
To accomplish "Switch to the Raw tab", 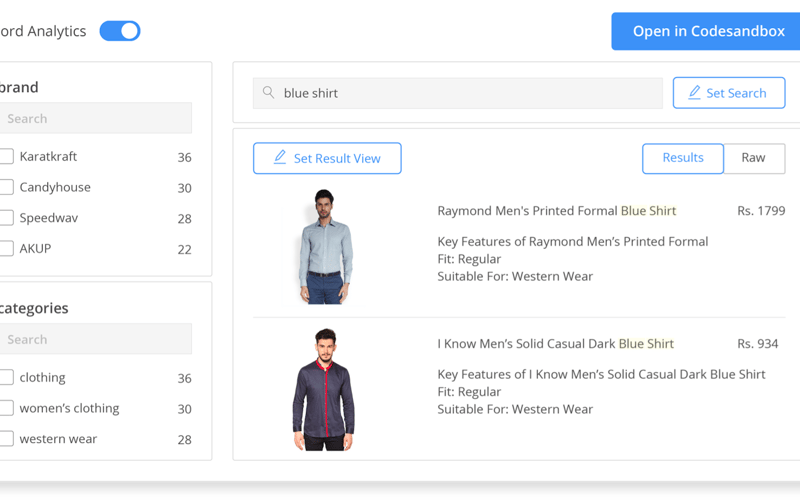I will pos(754,158).
